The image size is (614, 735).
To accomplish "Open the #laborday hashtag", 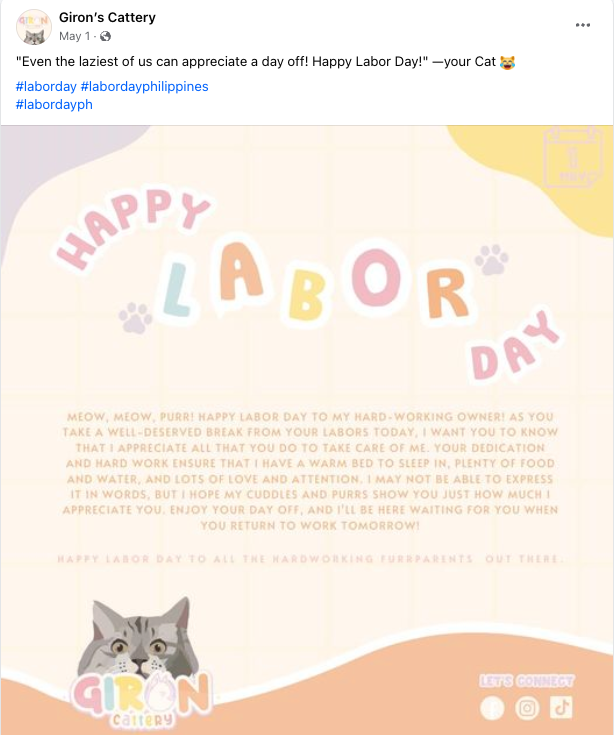I will (46, 86).
